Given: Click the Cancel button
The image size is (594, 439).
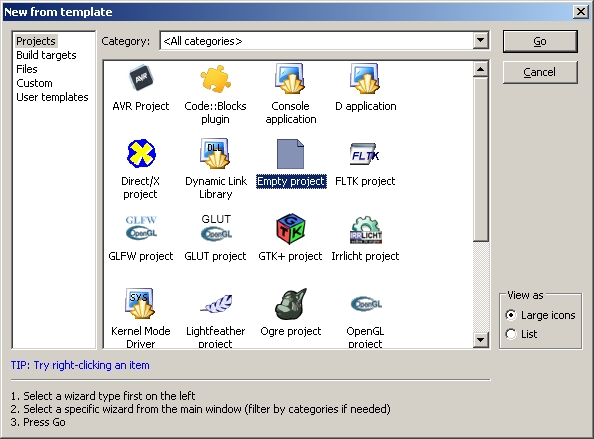Looking at the screenshot, I should (x=540, y=72).
